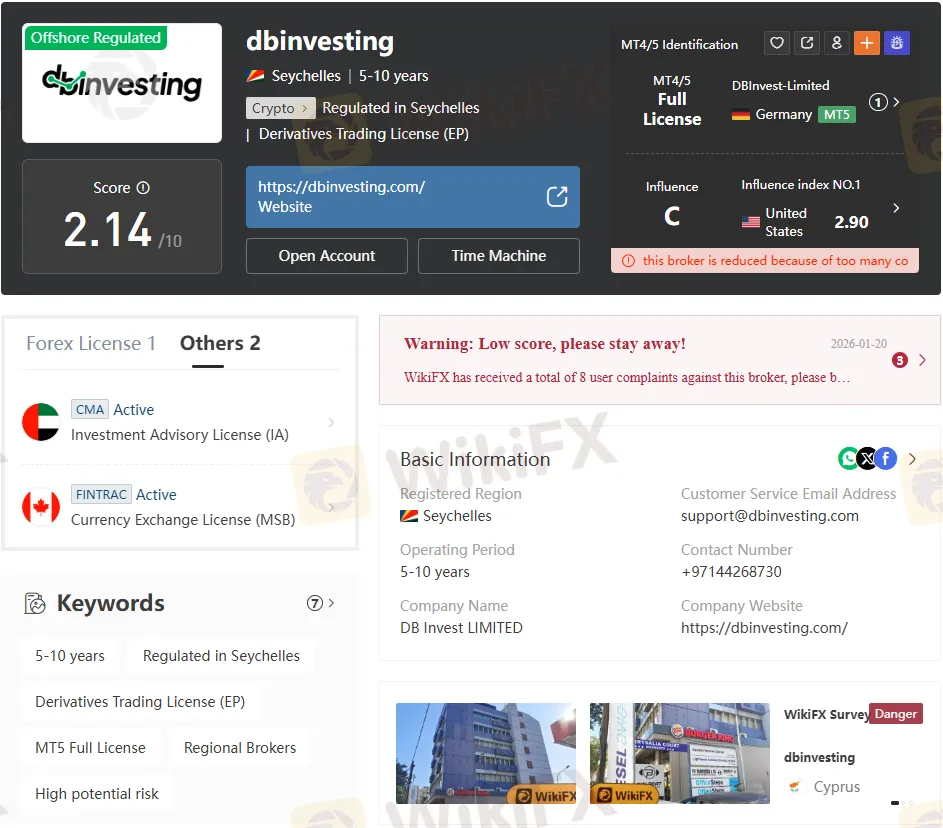The height and width of the screenshot is (828, 943).
Task: Click the score info circle icon
Action: tap(143, 188)
